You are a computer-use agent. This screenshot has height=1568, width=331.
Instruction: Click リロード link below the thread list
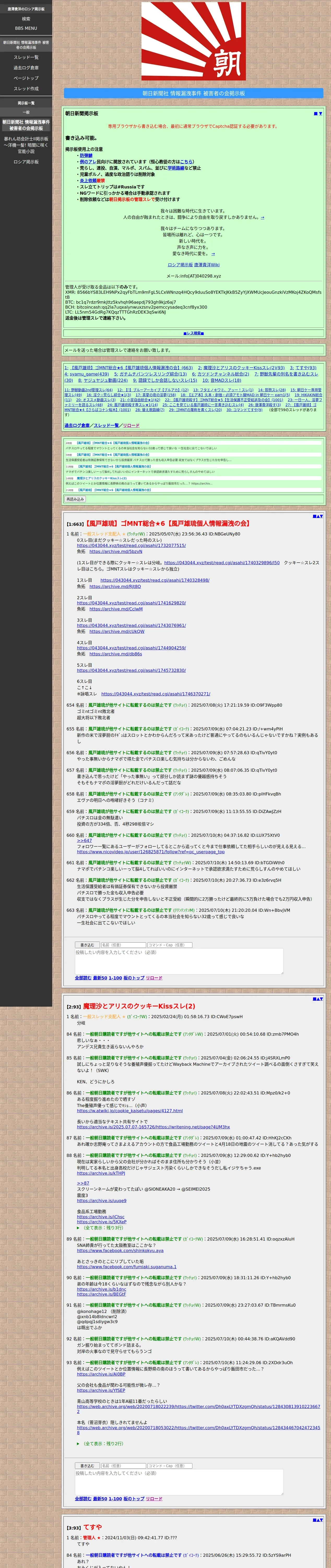131,425
